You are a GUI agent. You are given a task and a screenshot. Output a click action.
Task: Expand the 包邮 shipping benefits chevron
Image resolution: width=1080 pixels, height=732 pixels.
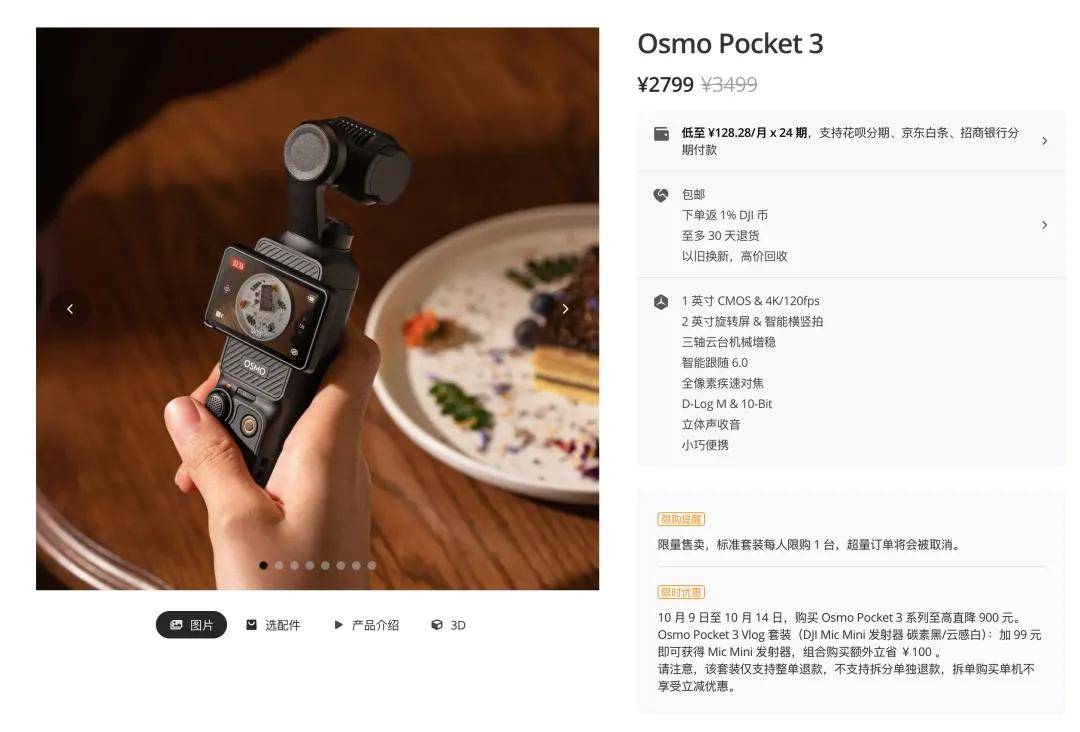tap(1044, 225)
